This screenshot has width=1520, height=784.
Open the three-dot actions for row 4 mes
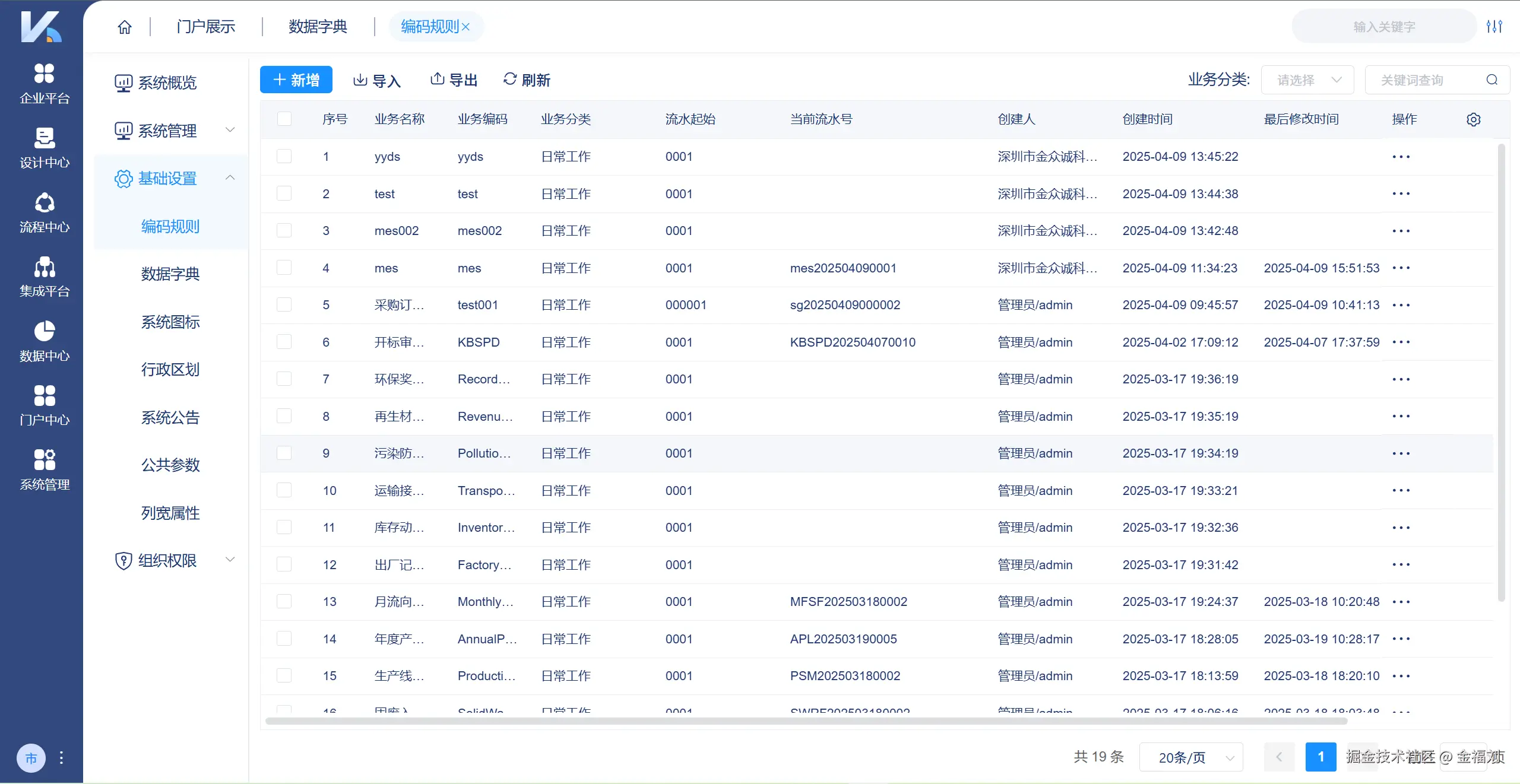(1401, 268)
